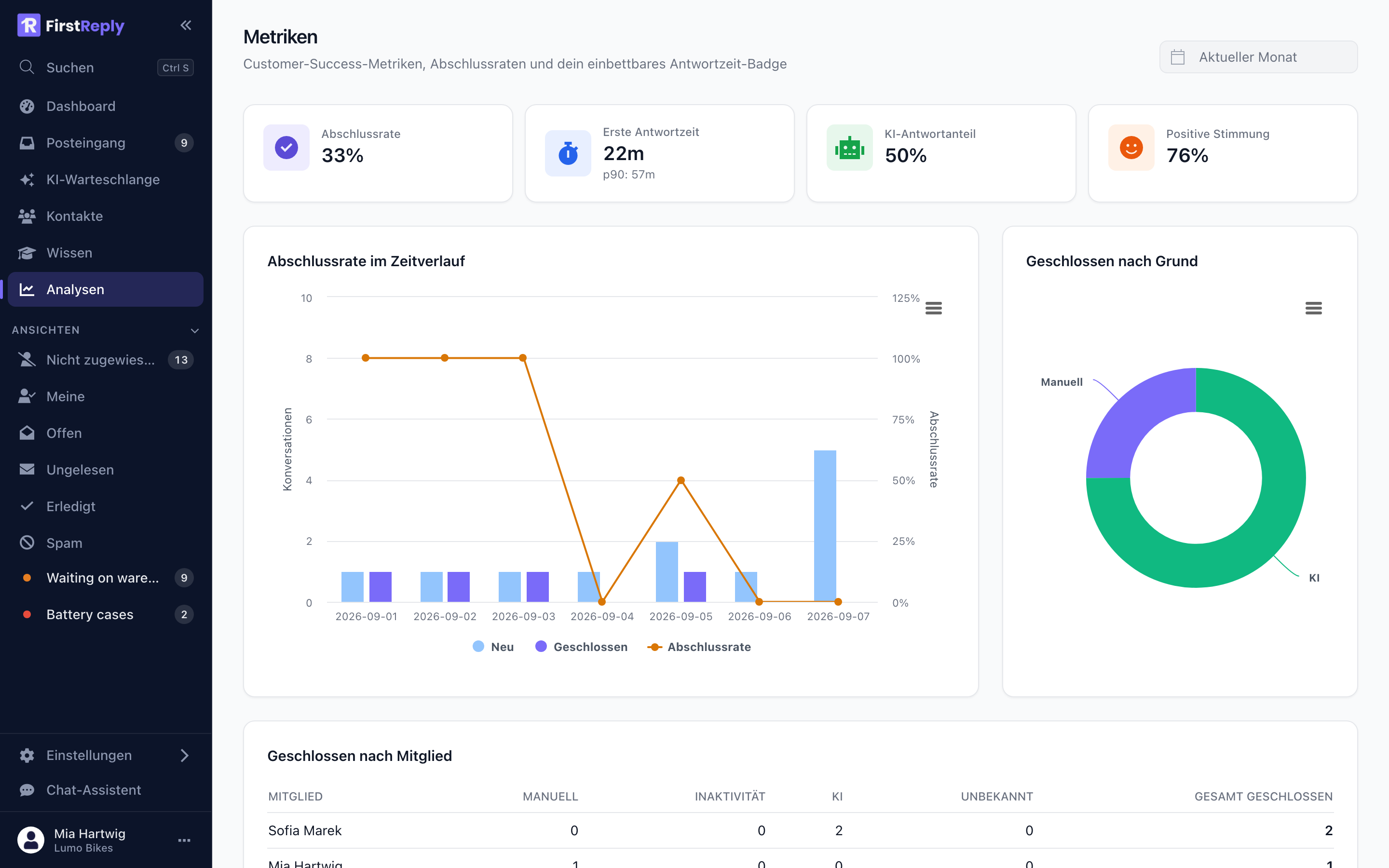Open Kontakte page
1389x868 pixels.
pos(106,217)
